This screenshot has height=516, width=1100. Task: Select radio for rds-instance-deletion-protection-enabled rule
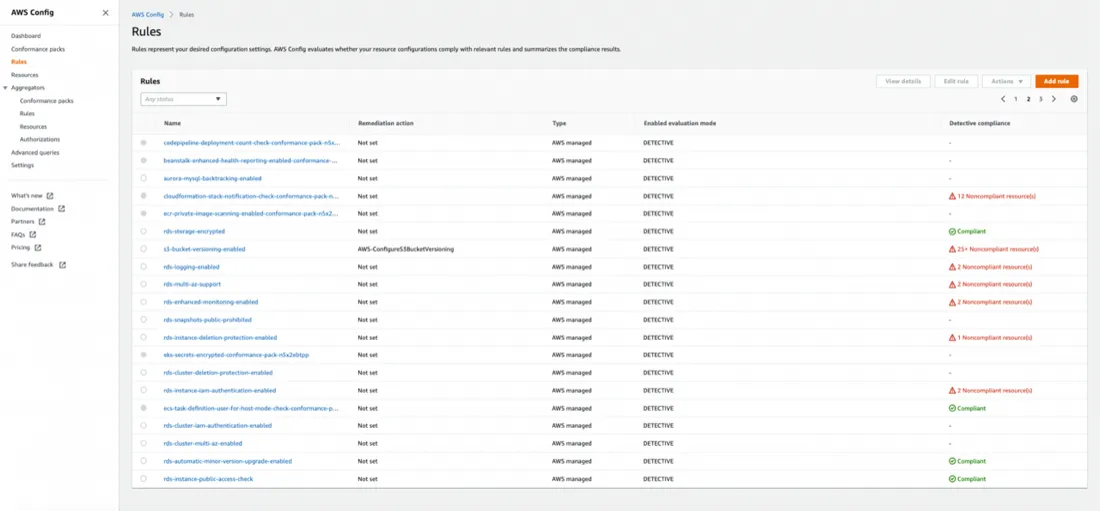[144, 337]
